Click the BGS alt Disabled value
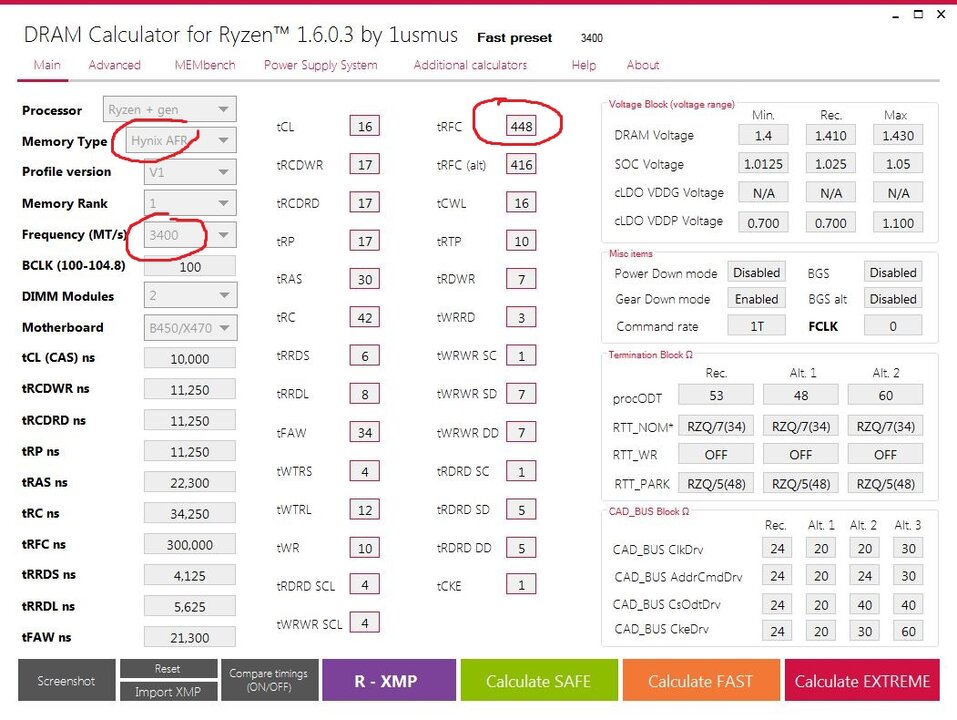This screenshot has height=720, width=957. click(893, 298)
